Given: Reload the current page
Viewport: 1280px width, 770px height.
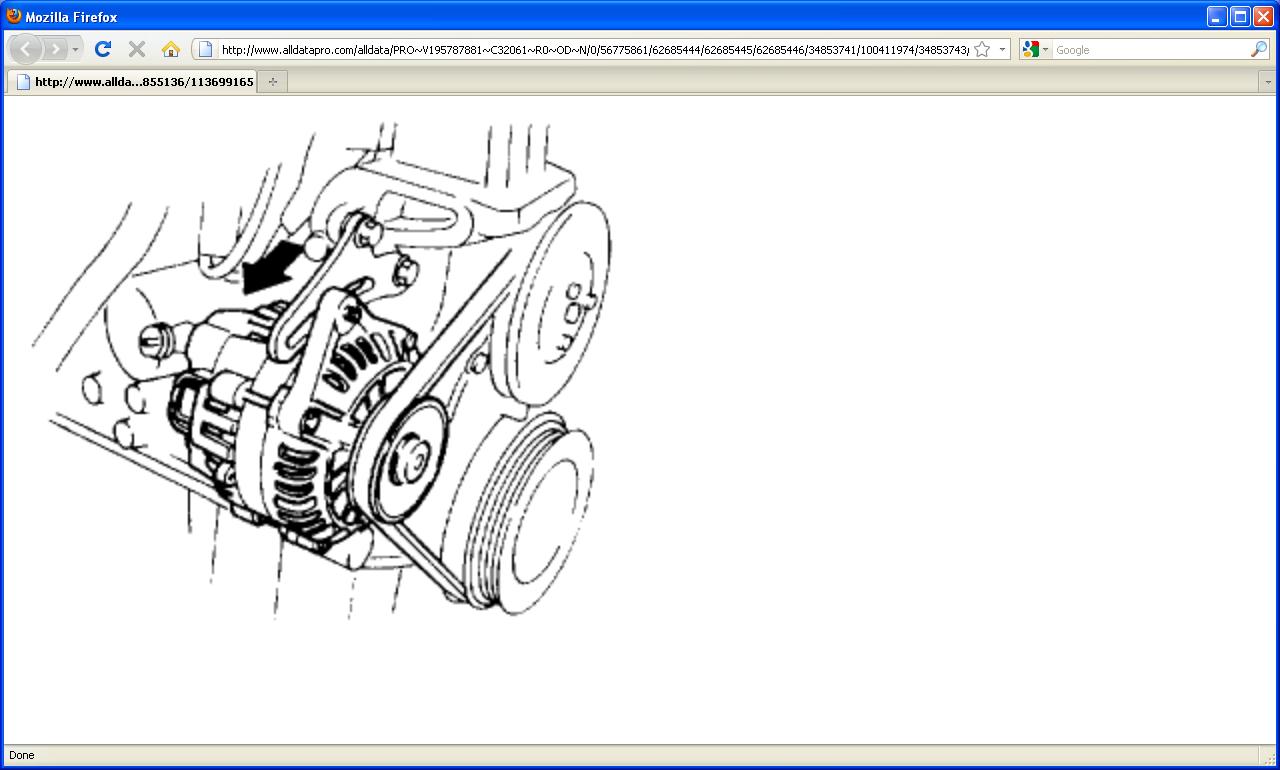Looking at the screenshot, I should [x=102, y=49].
